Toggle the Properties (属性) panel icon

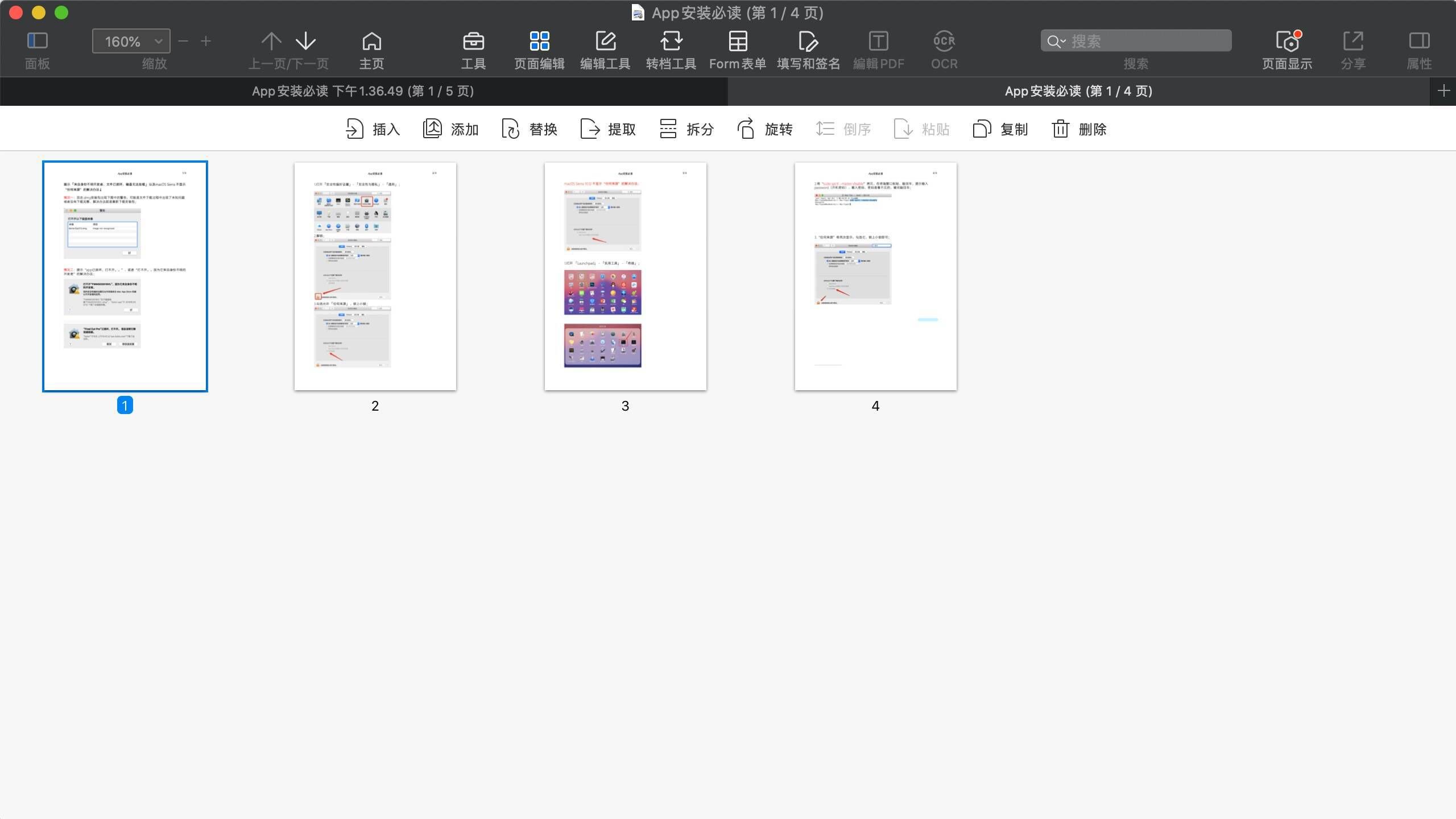coord(1419,41)
